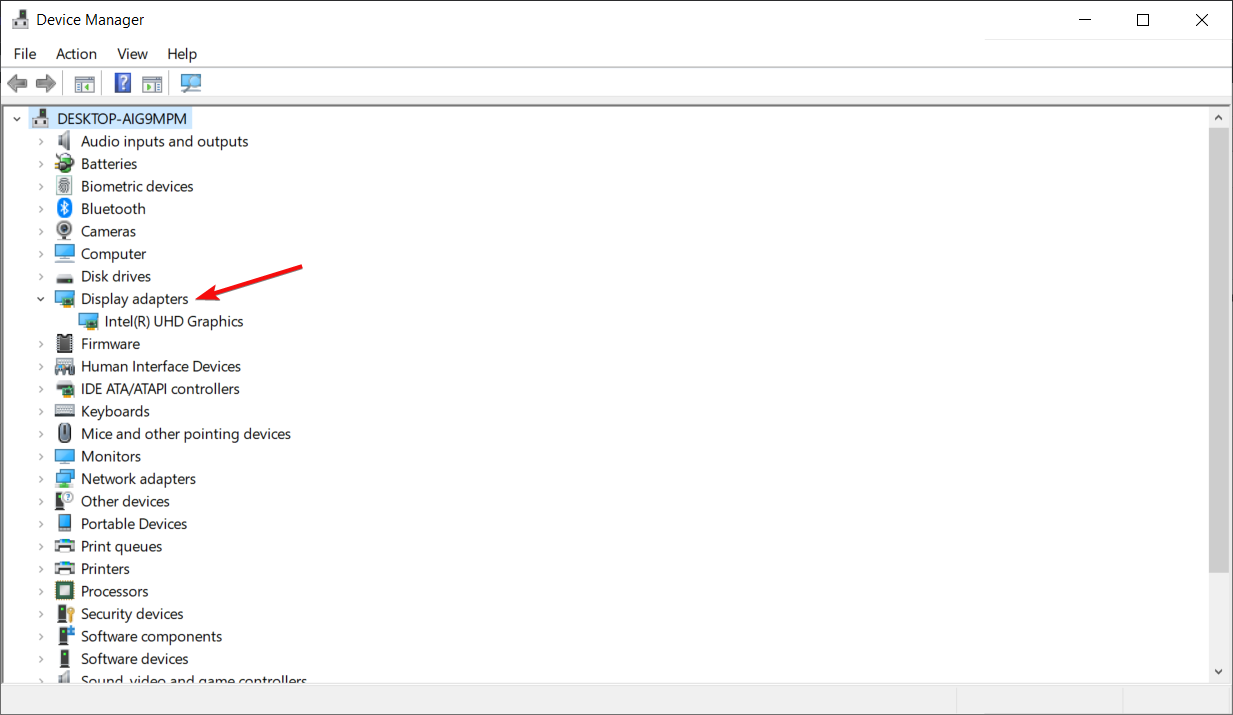This screenshot has height=715, width=1233.
Task: Select the Sound, video and game controllers entry
Action: (x=193, y=680)
